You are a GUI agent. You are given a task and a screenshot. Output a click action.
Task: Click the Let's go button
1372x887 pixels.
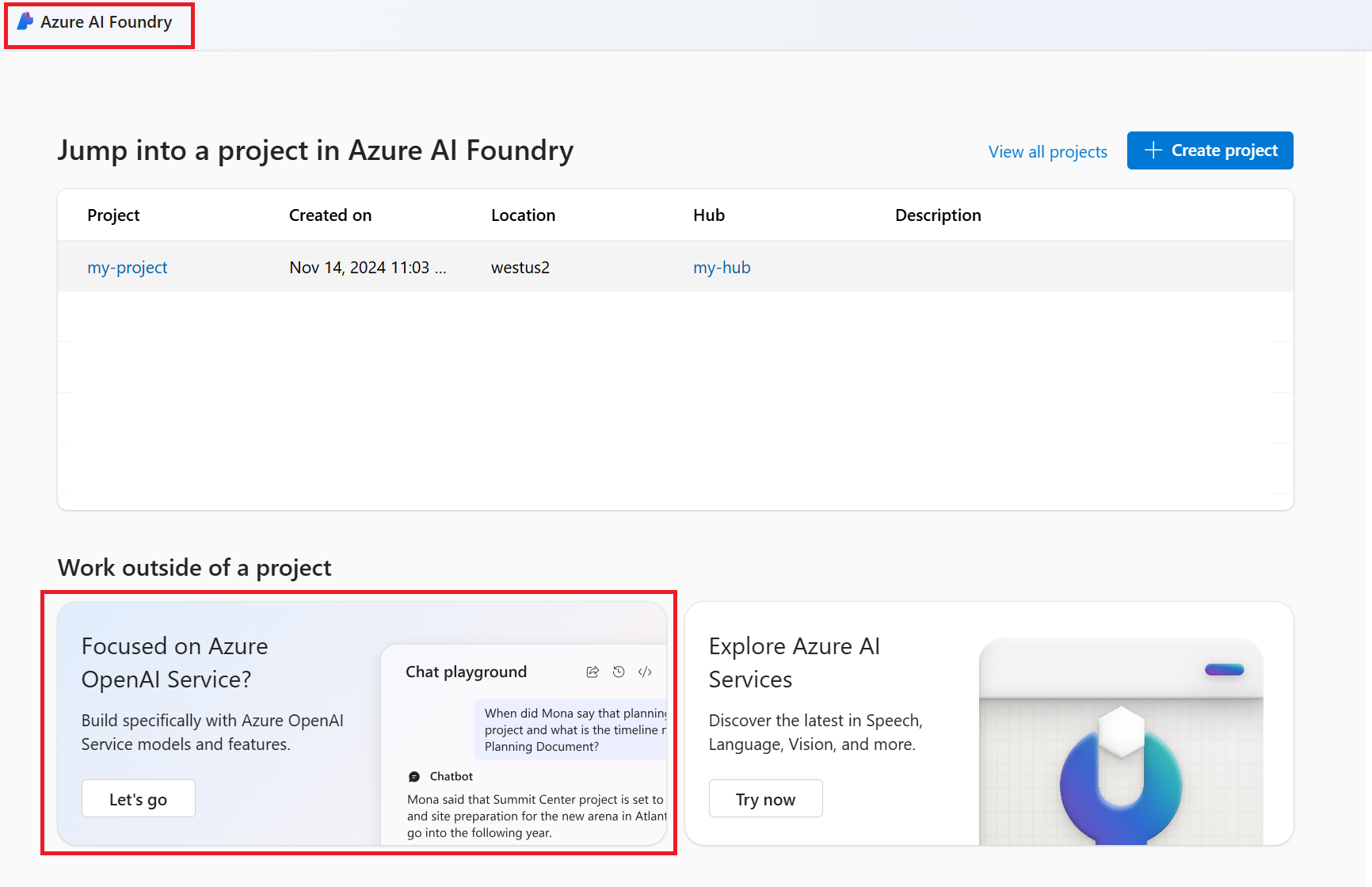click(139, 798)
